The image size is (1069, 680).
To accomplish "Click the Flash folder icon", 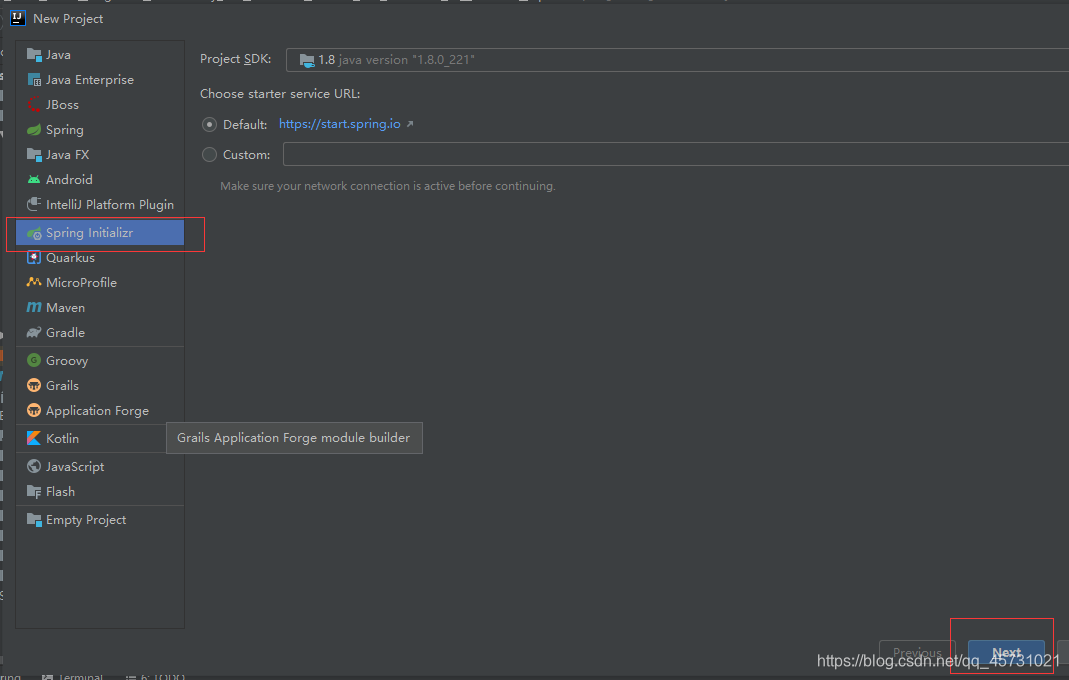I will [34, 492].
